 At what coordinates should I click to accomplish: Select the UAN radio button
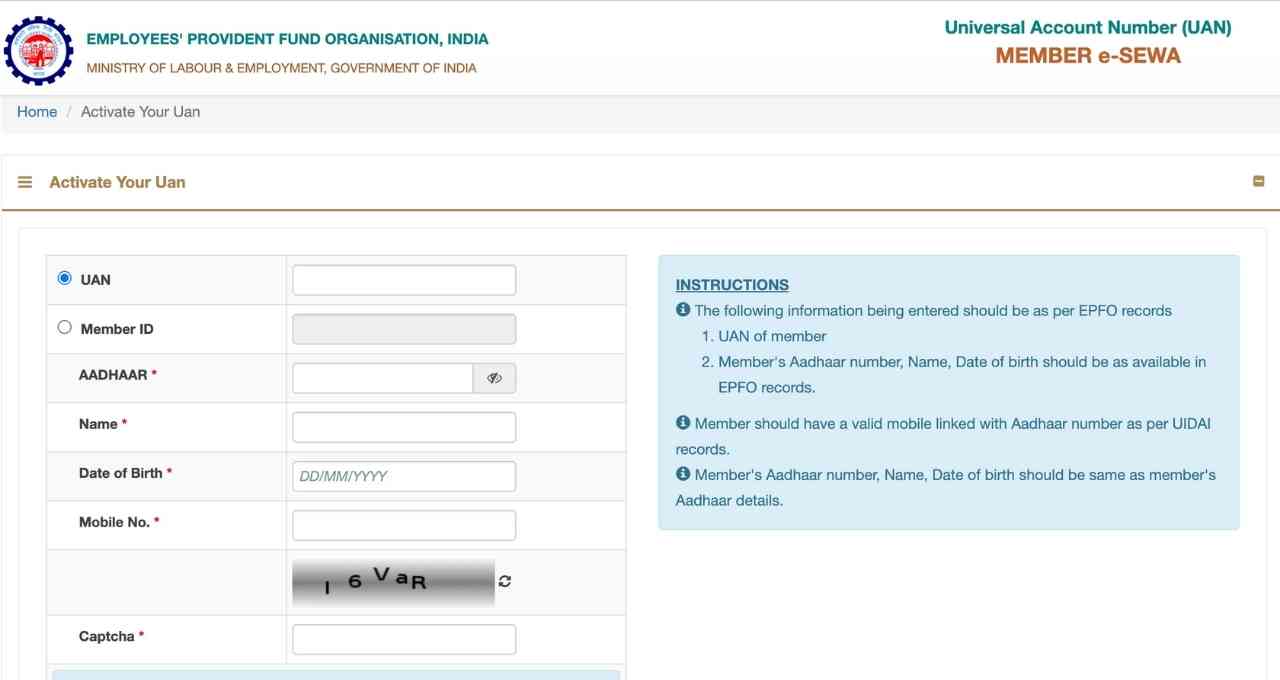tap(65, 278)
